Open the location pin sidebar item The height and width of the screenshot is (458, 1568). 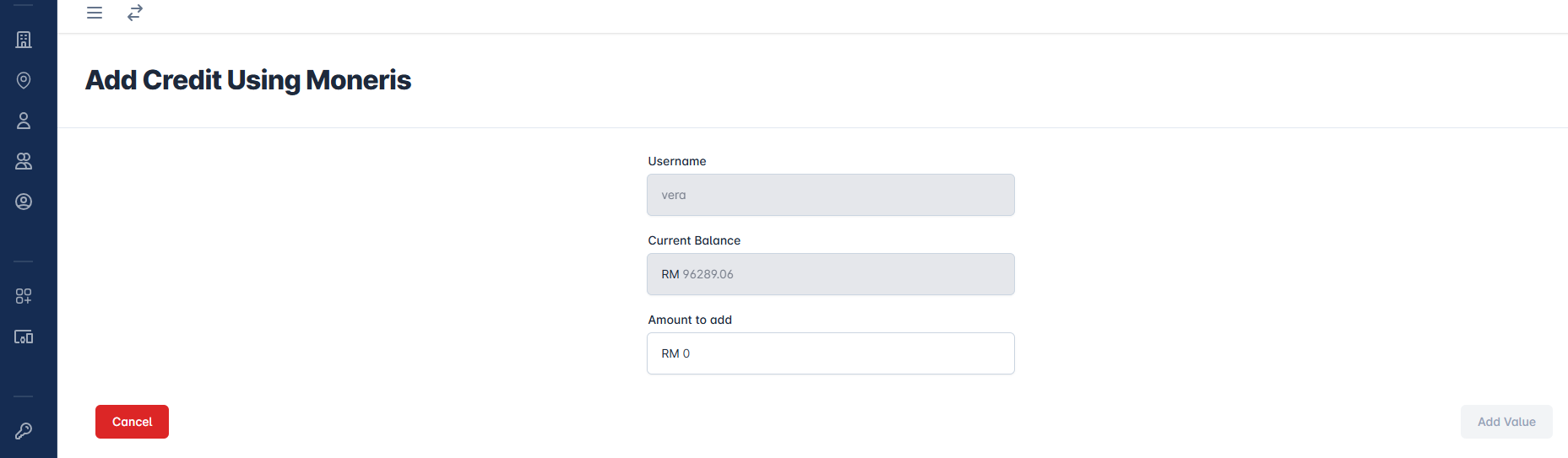pyautogui.click(x=24, y=80)
